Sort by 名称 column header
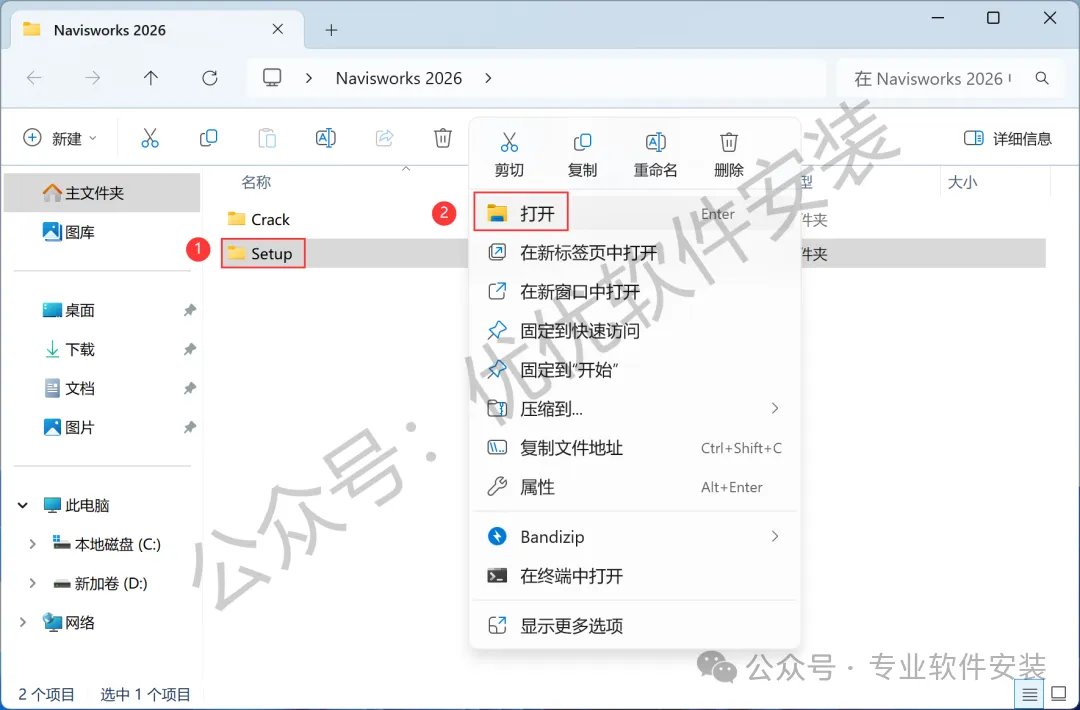Screen dimensions: 1080x710 [256, 182]
